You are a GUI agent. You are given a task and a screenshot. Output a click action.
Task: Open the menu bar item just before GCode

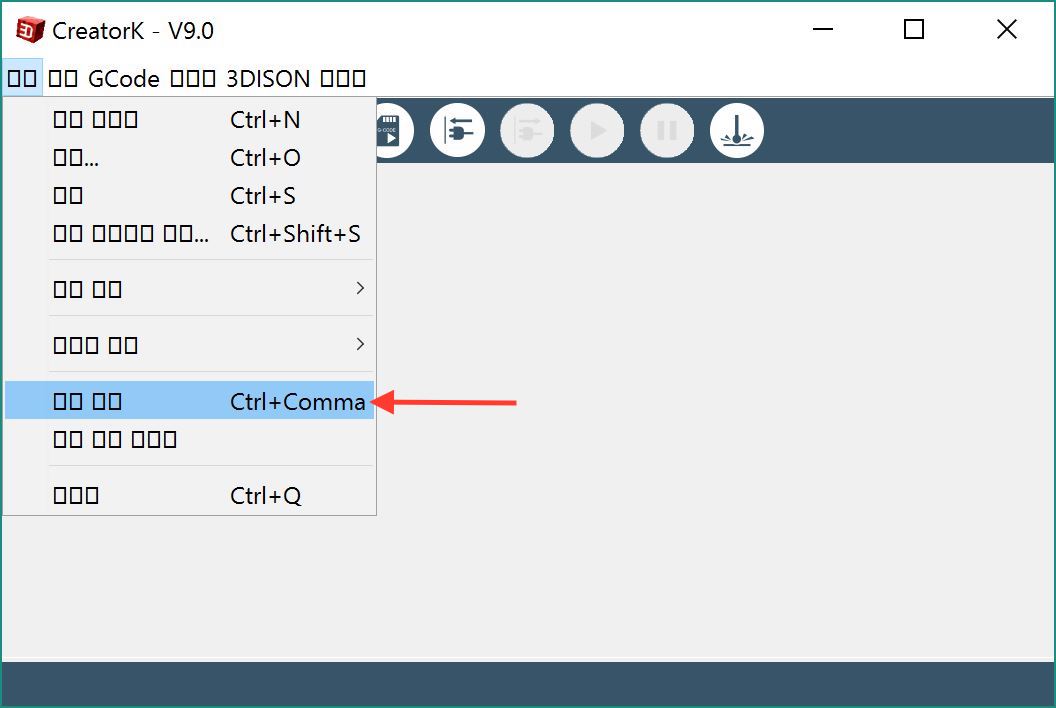[63, 78]
